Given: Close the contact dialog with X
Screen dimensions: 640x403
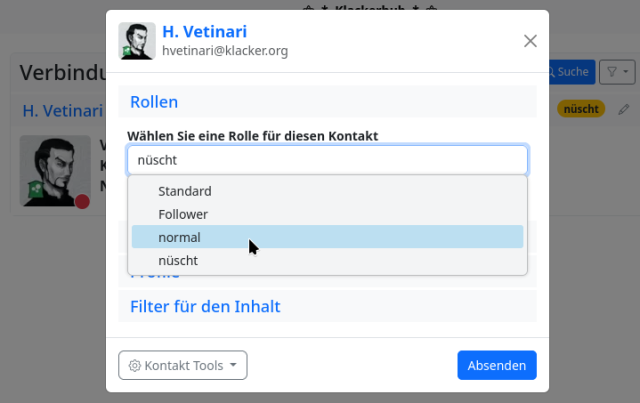Looking at the screenshot, I should click(x=530, y=41).
